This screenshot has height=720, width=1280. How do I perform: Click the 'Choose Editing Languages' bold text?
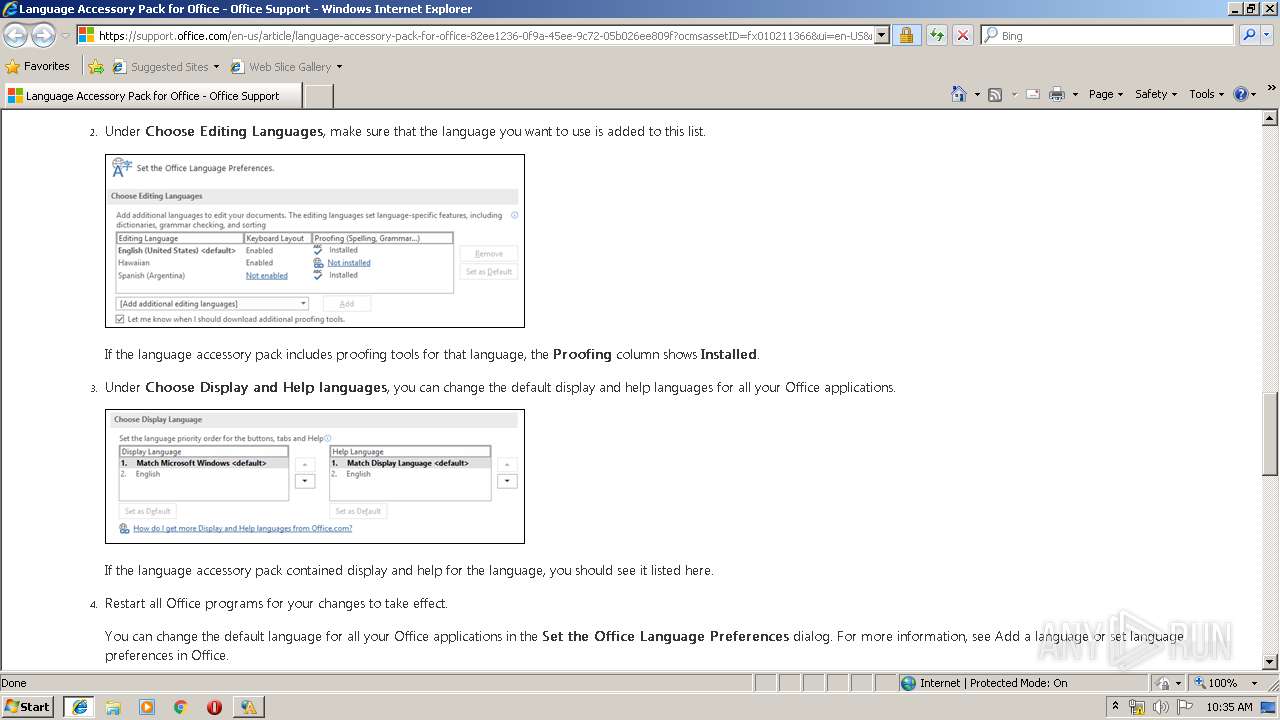[234, 131]
